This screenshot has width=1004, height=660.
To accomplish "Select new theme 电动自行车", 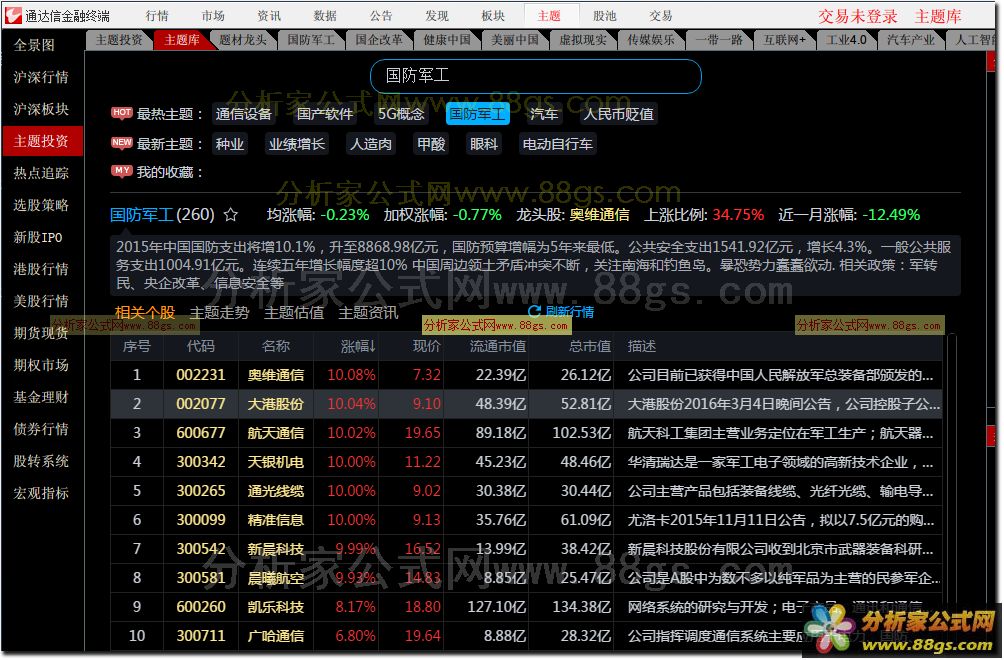I will click(557, 144).
